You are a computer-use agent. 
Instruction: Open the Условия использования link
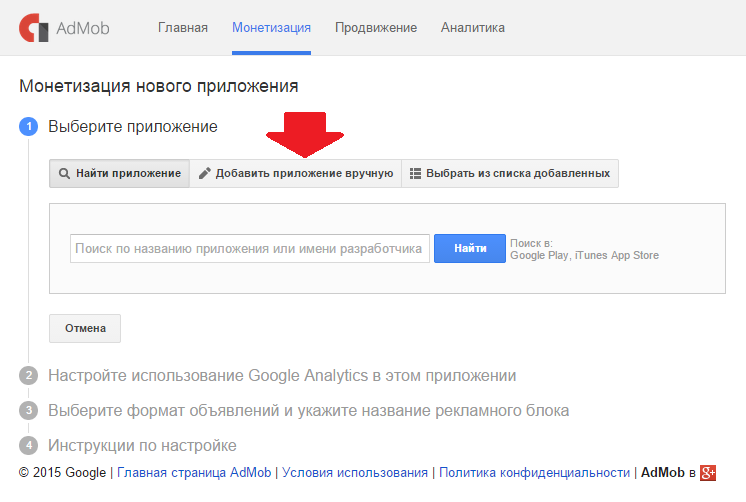coord(355,472)
